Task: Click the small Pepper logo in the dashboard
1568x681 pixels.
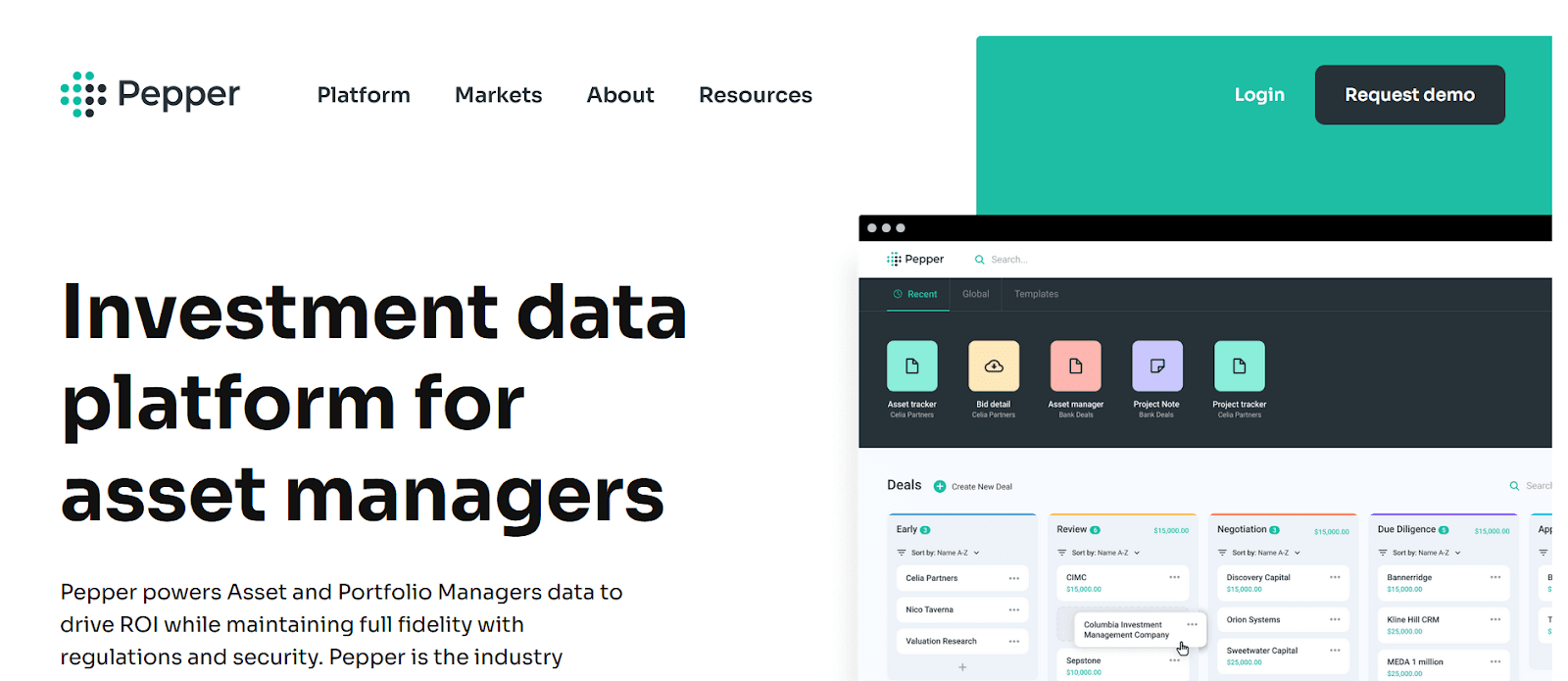Action: [915, 260]
